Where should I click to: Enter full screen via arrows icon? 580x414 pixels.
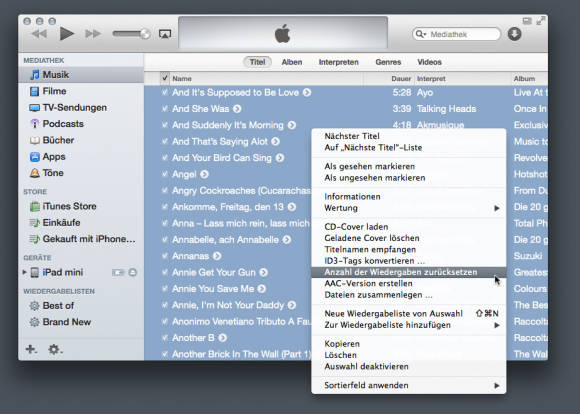pyautogui.click(x=541, y=20)
